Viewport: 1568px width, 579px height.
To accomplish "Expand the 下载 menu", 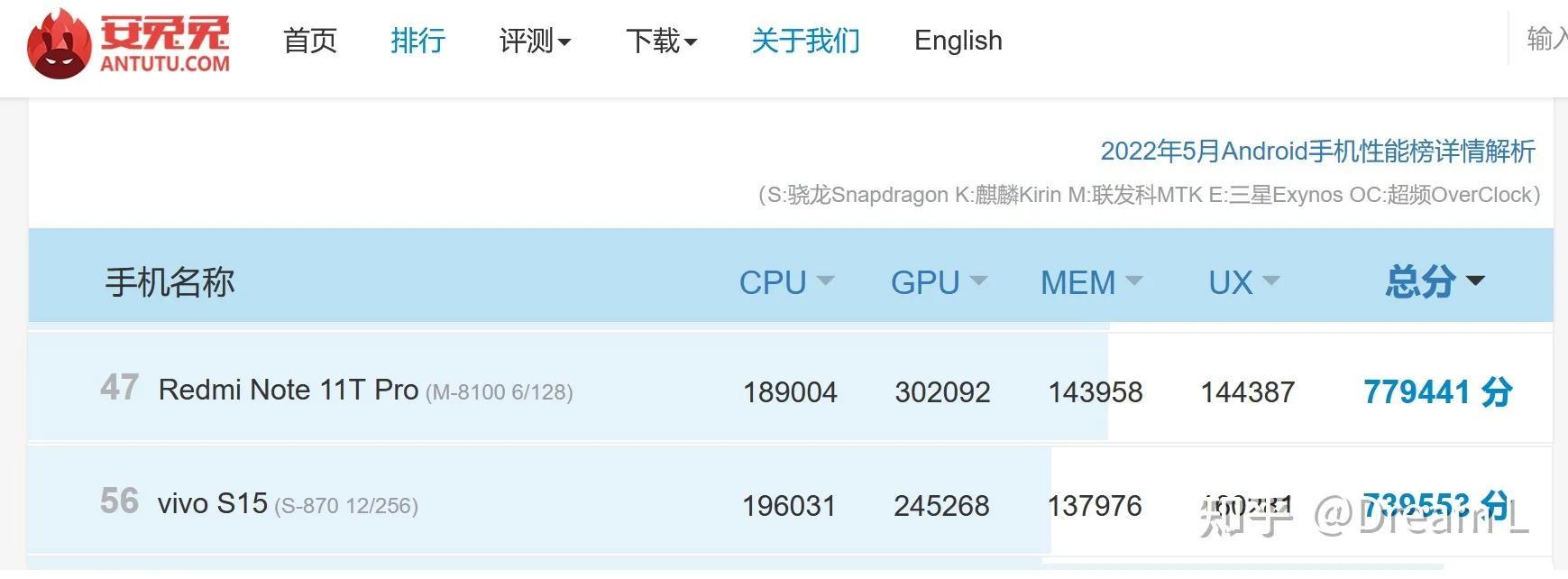I will [661, 41].
